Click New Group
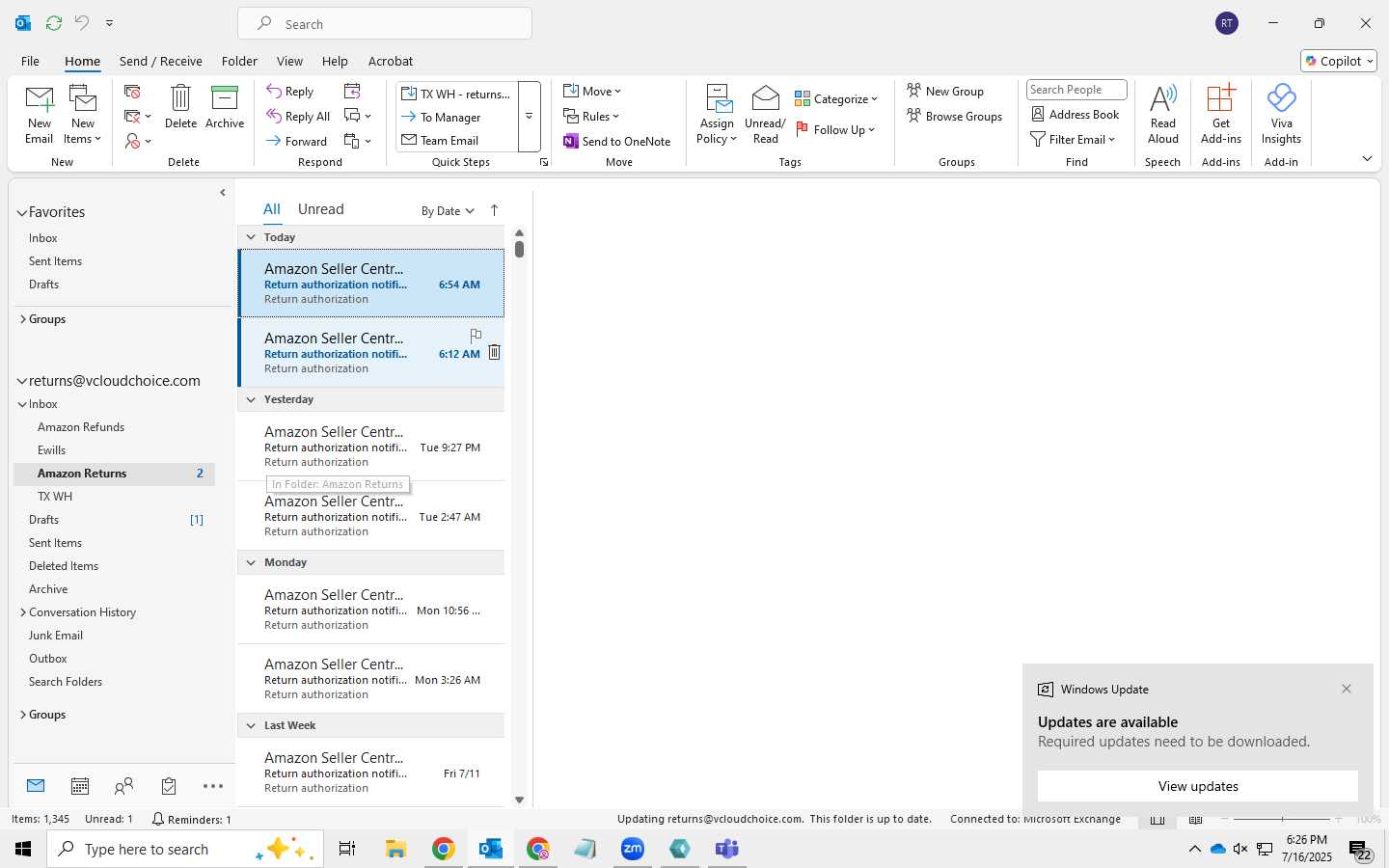This screenshot has width=1389, height=868. click(x=945, y=92)
